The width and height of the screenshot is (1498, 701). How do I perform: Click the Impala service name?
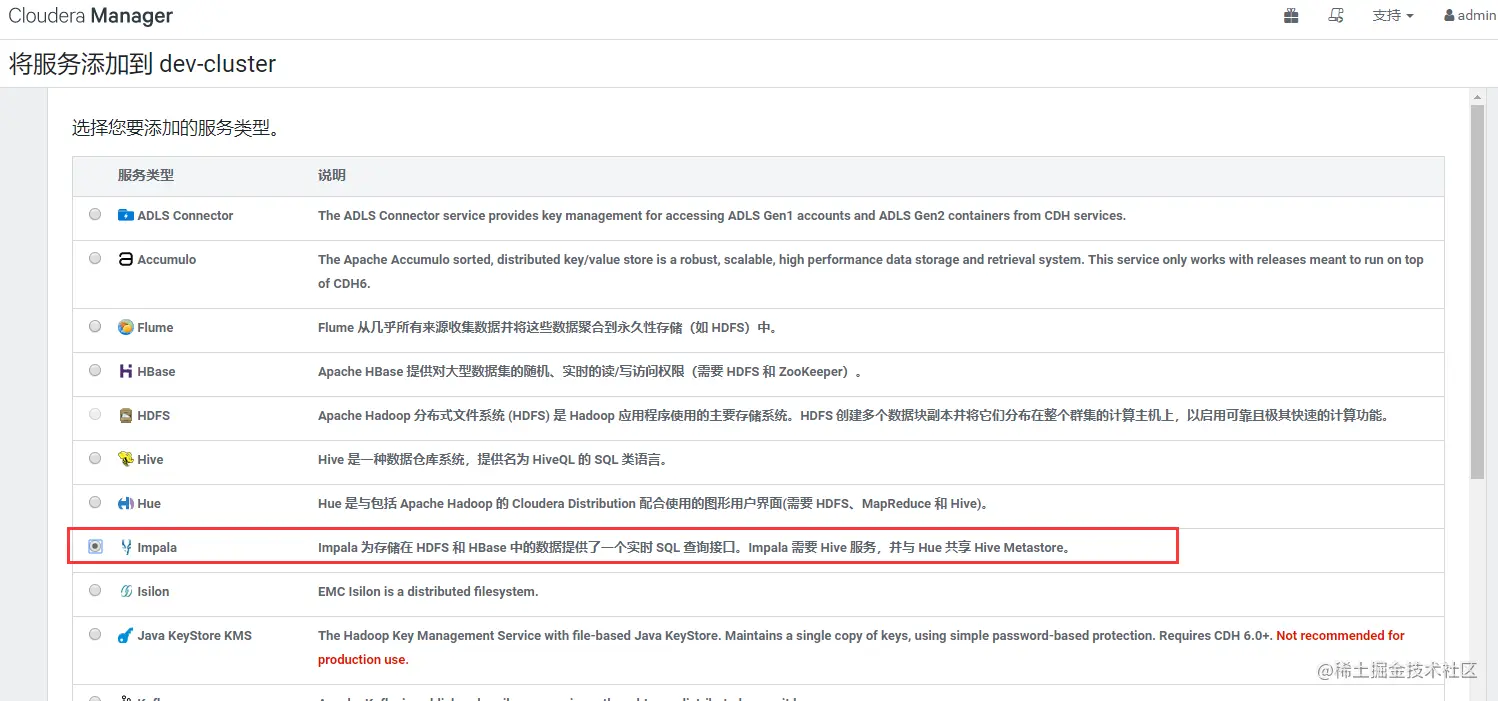tap(157, 547)
